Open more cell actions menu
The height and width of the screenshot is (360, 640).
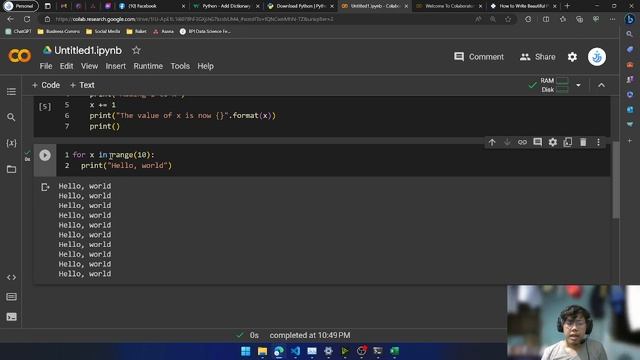tap(598, 142)
